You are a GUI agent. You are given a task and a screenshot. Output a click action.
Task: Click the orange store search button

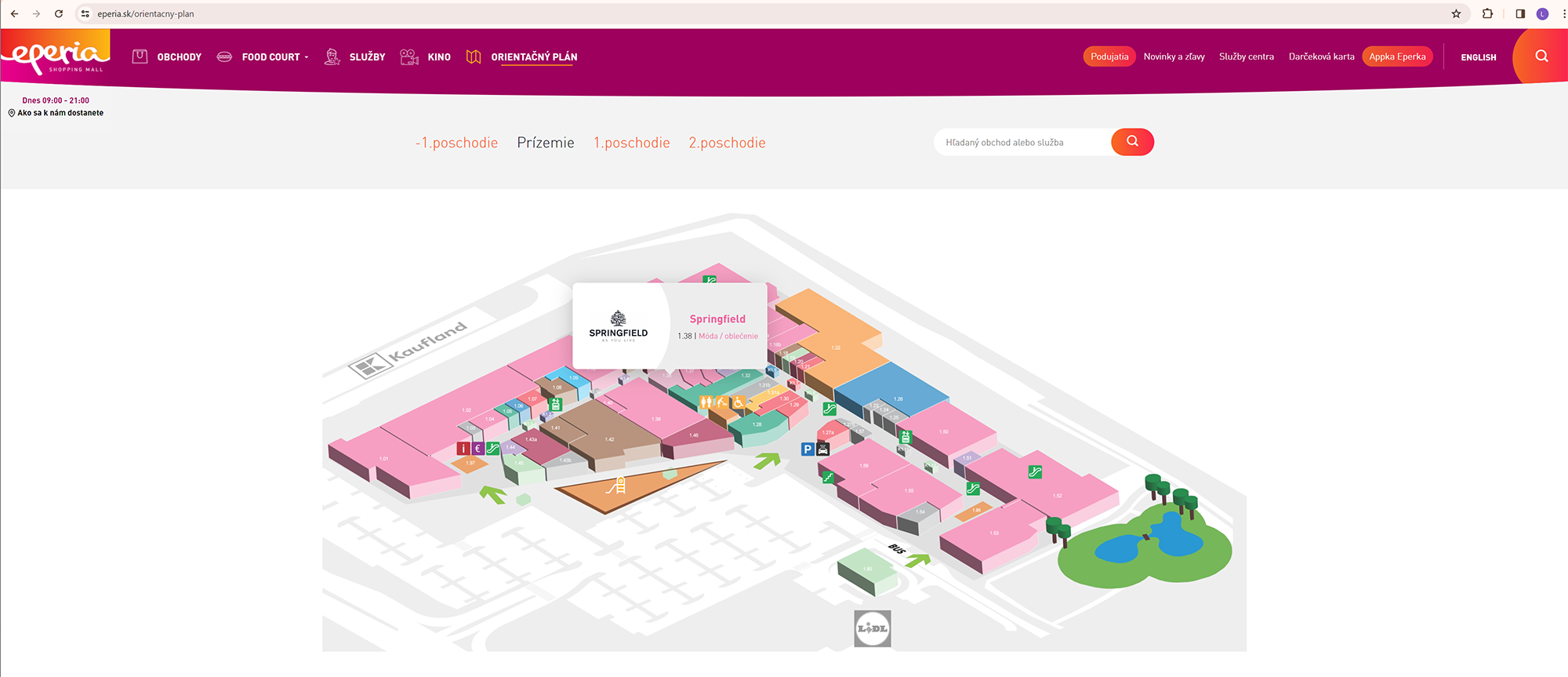point(1132,142)
